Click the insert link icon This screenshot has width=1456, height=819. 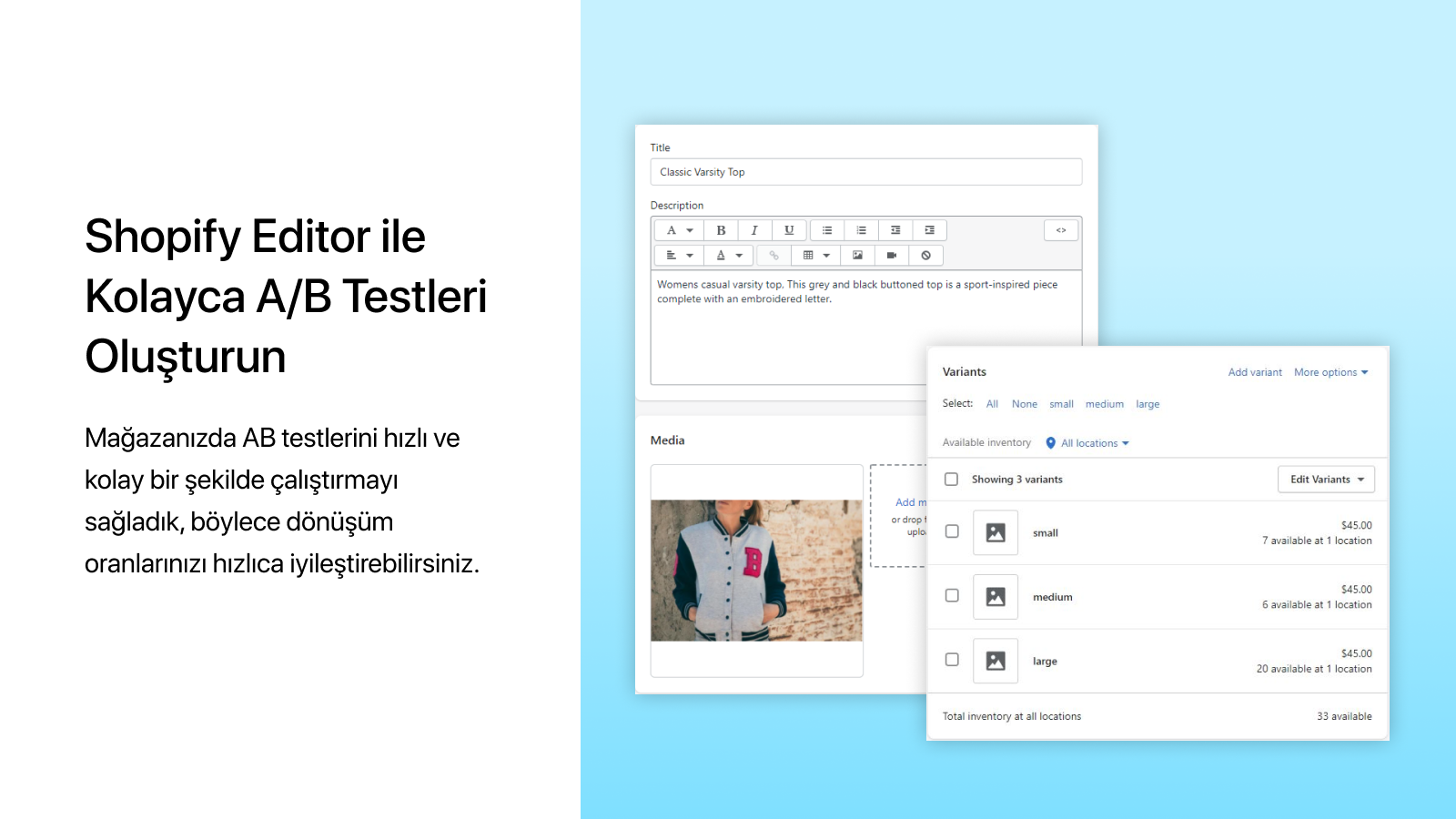(773, 256)
